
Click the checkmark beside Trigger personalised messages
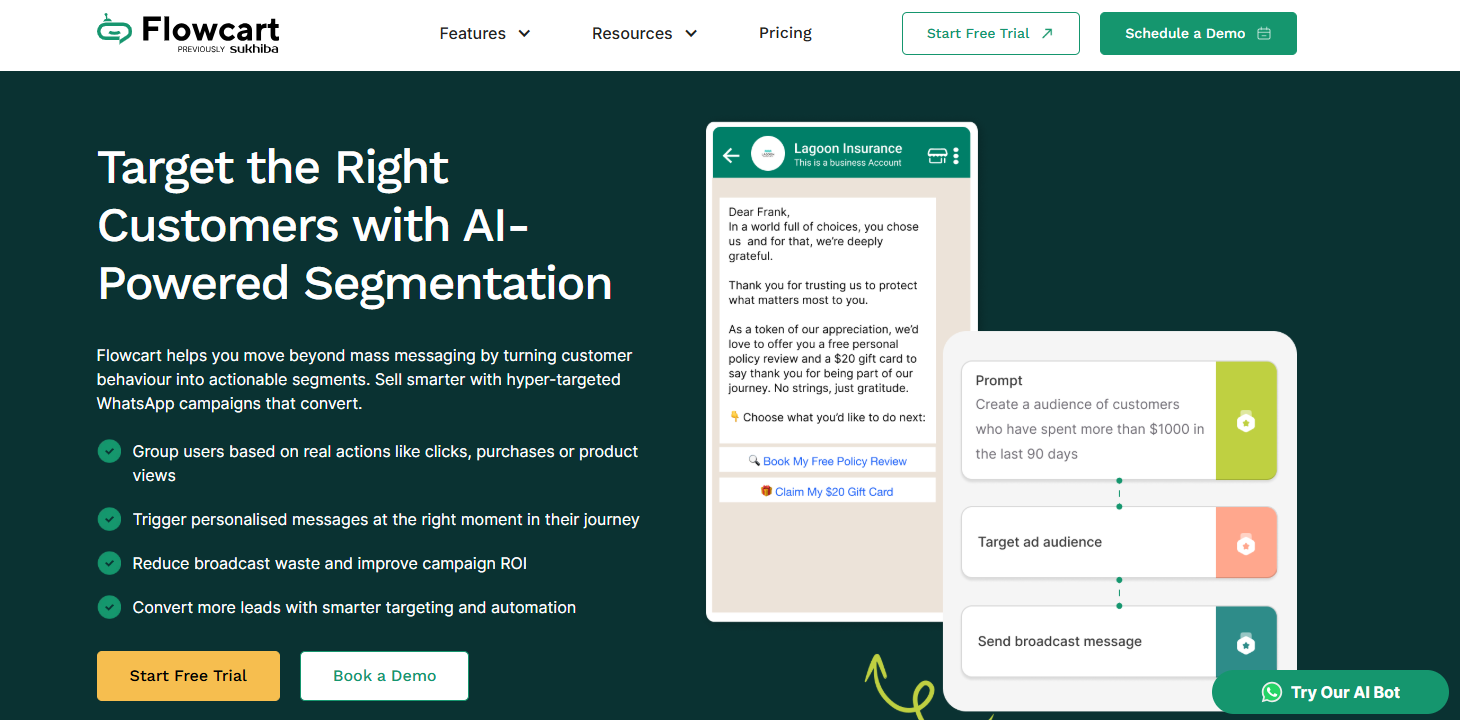(109, 520)
